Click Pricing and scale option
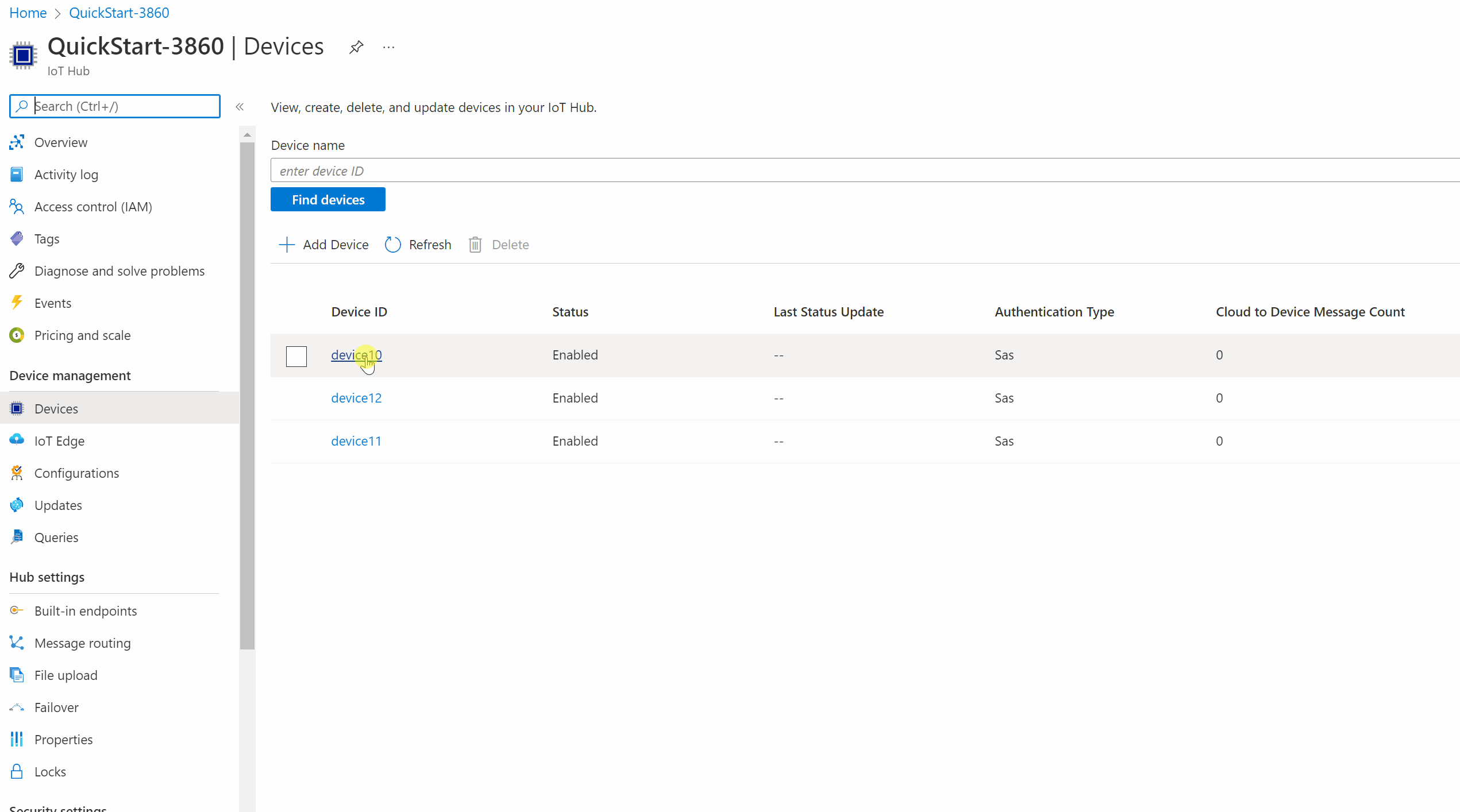The width and height of the screenshot is (1460, 812). point(82,335)
